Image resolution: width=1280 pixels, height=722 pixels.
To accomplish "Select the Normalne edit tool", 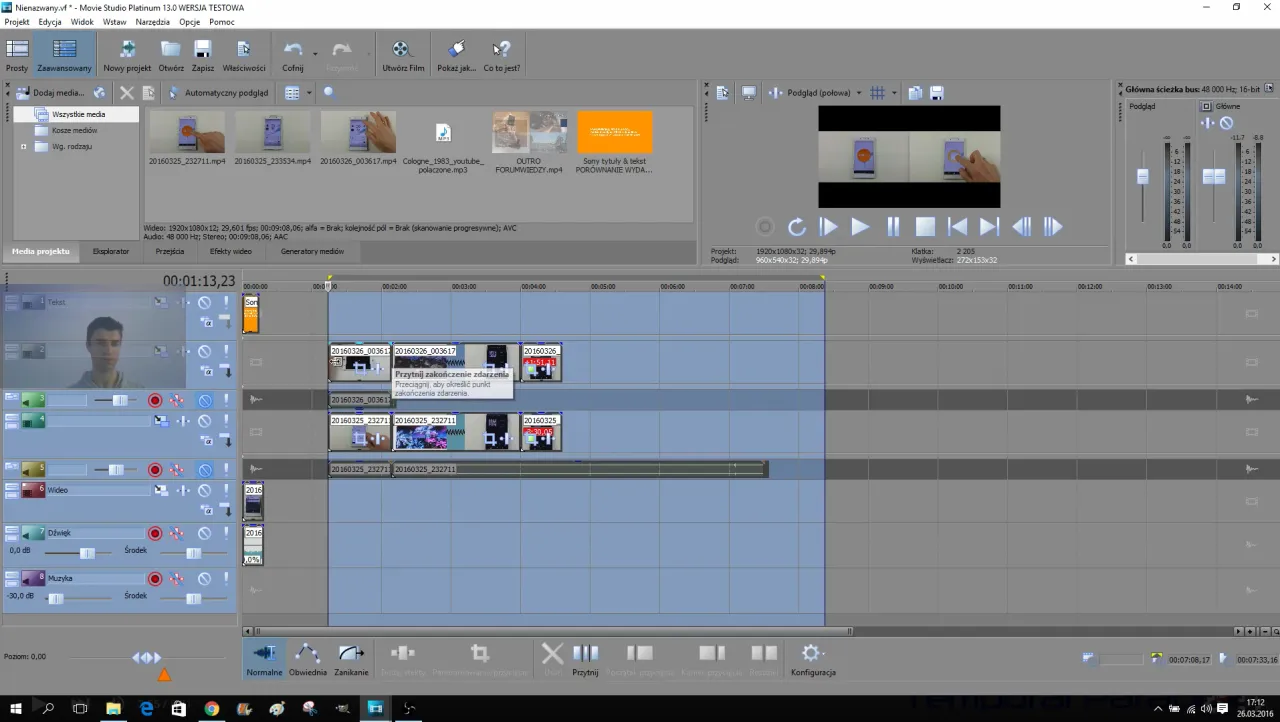I will tap(265, 660).
